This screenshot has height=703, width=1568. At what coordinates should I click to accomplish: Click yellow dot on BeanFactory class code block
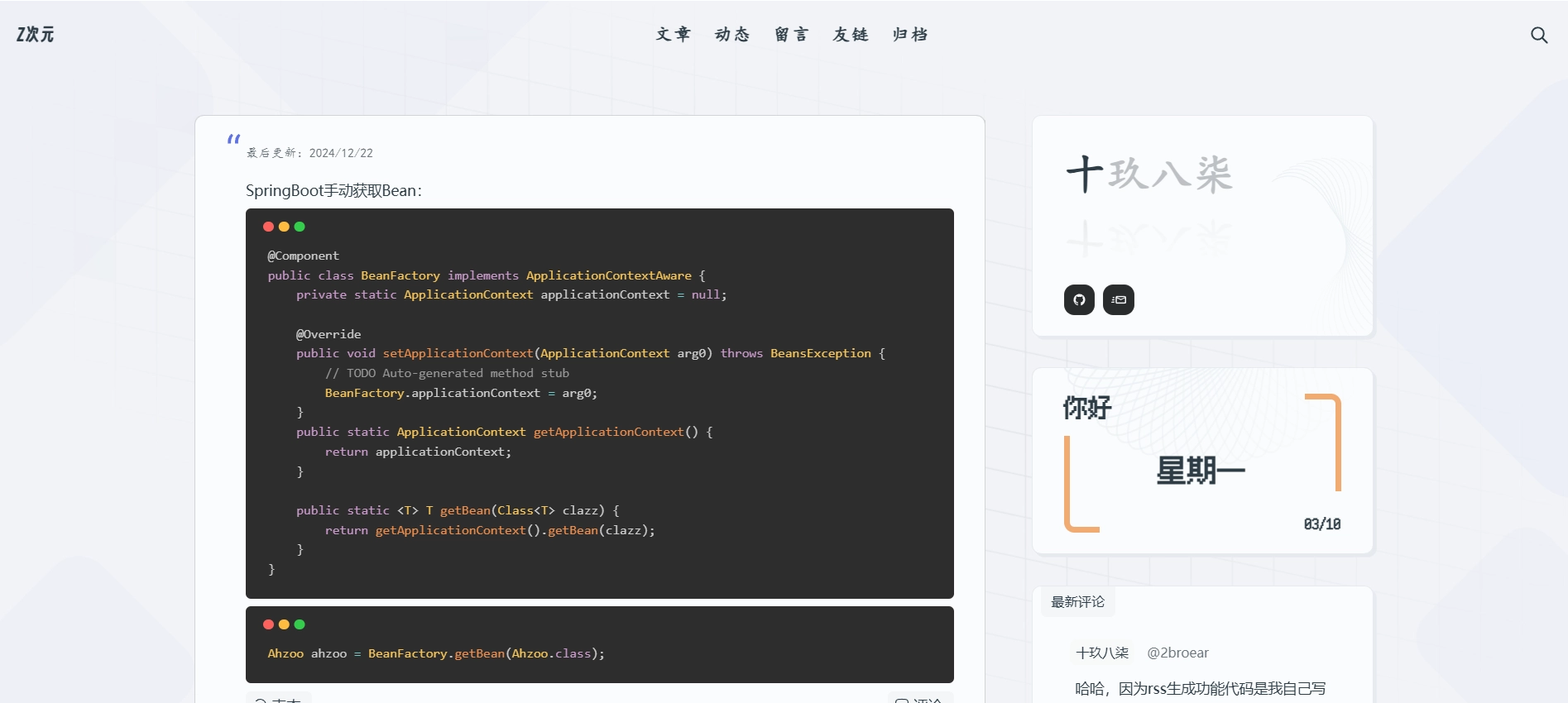pyautogui.click(x=284, y=227)
